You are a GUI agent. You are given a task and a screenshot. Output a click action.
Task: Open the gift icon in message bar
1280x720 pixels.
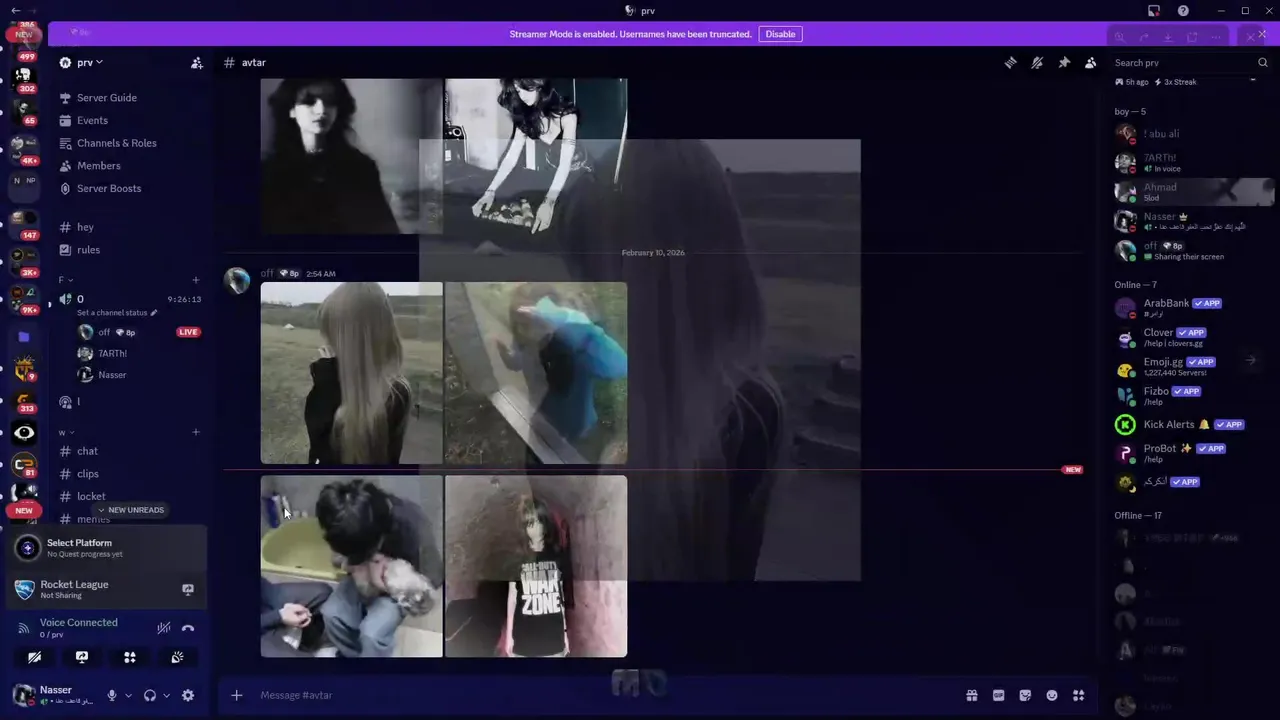[x=971, y=695]
